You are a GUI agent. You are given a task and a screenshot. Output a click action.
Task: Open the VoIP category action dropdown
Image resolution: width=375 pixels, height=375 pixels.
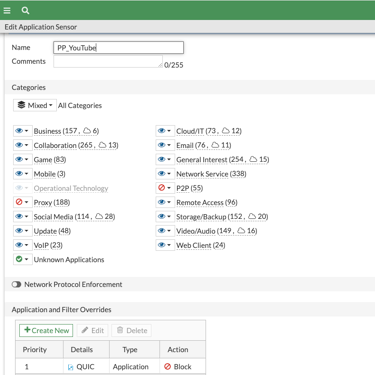[22, 245]
